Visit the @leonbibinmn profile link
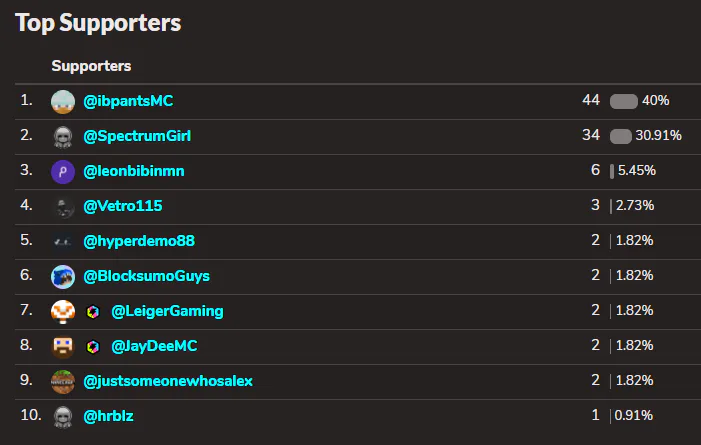The image size is (701, 445). (134, 171)
